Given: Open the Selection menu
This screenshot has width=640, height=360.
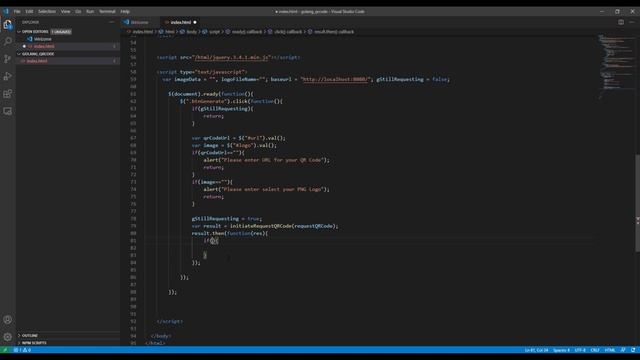Looking at the screenshot, I should pos(47,11).
